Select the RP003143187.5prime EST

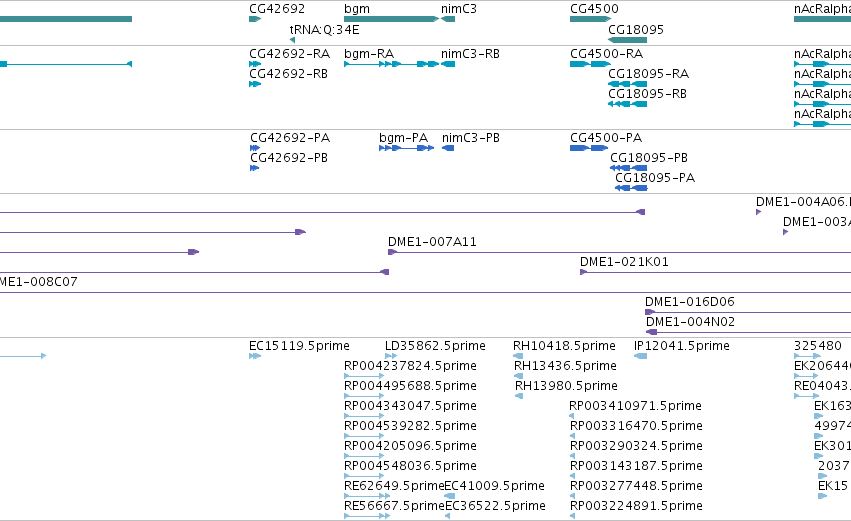click(572, 476)
